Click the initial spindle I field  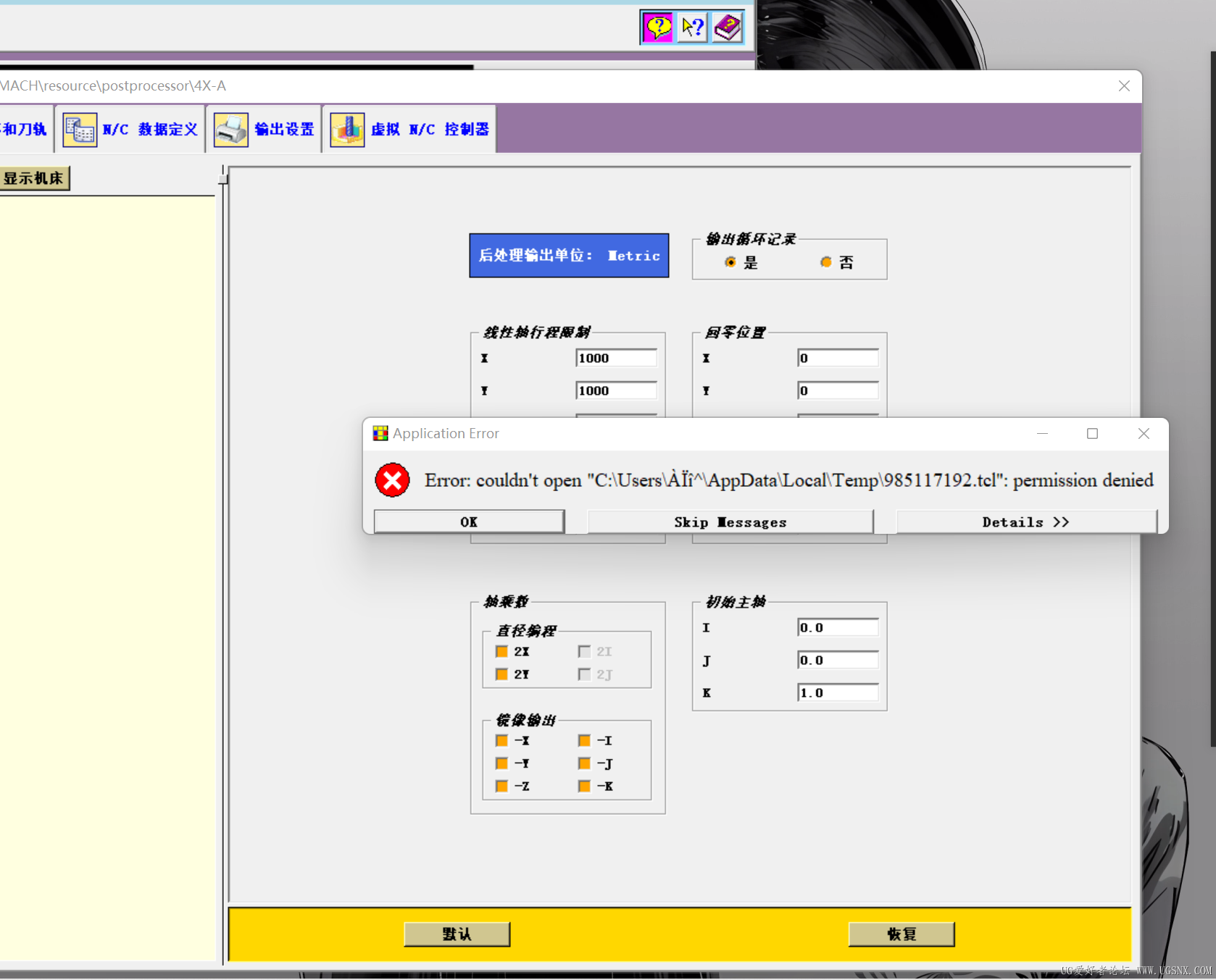coord(838,627)
